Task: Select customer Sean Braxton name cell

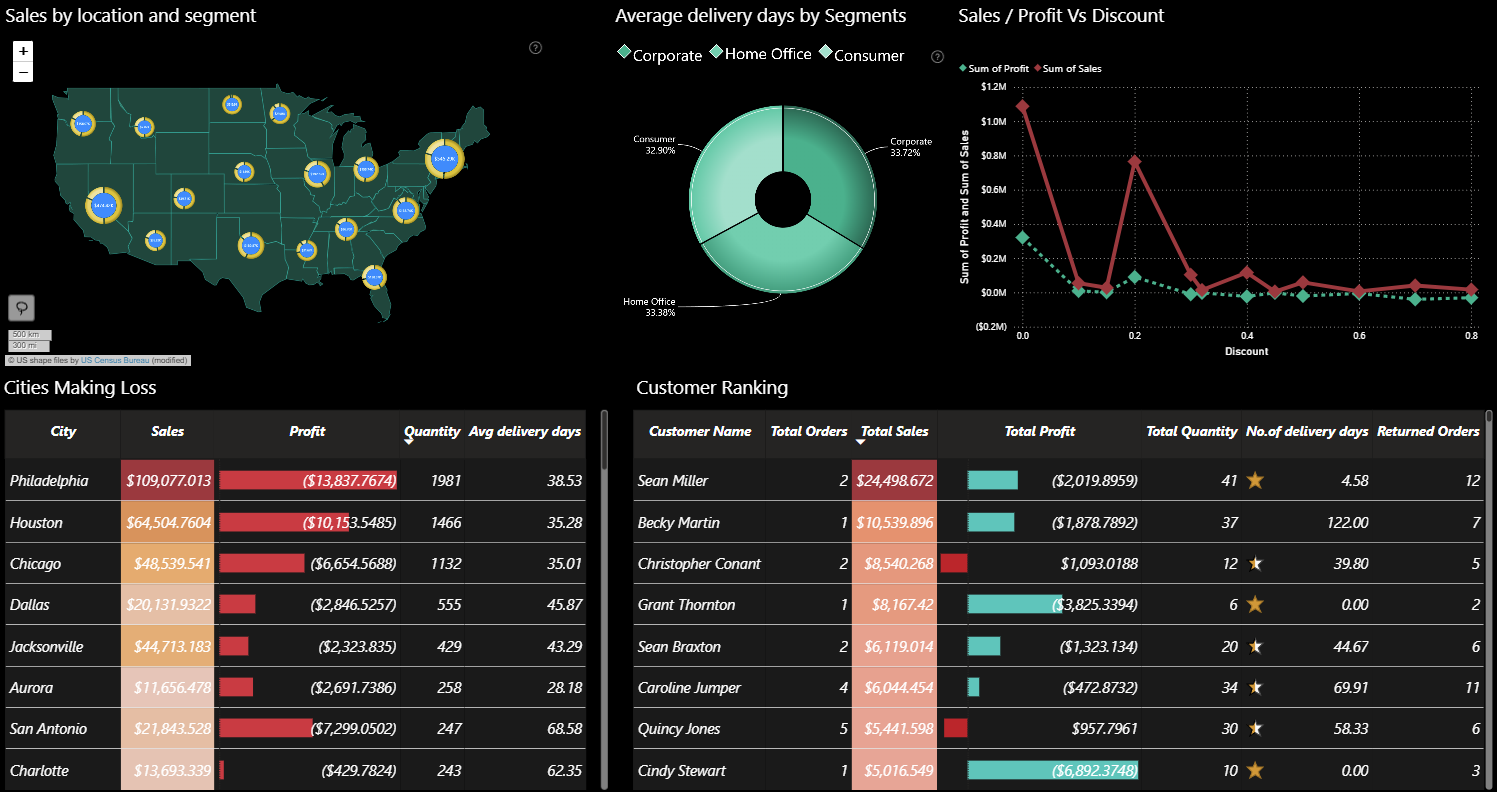Action: (x=700, y=647)
